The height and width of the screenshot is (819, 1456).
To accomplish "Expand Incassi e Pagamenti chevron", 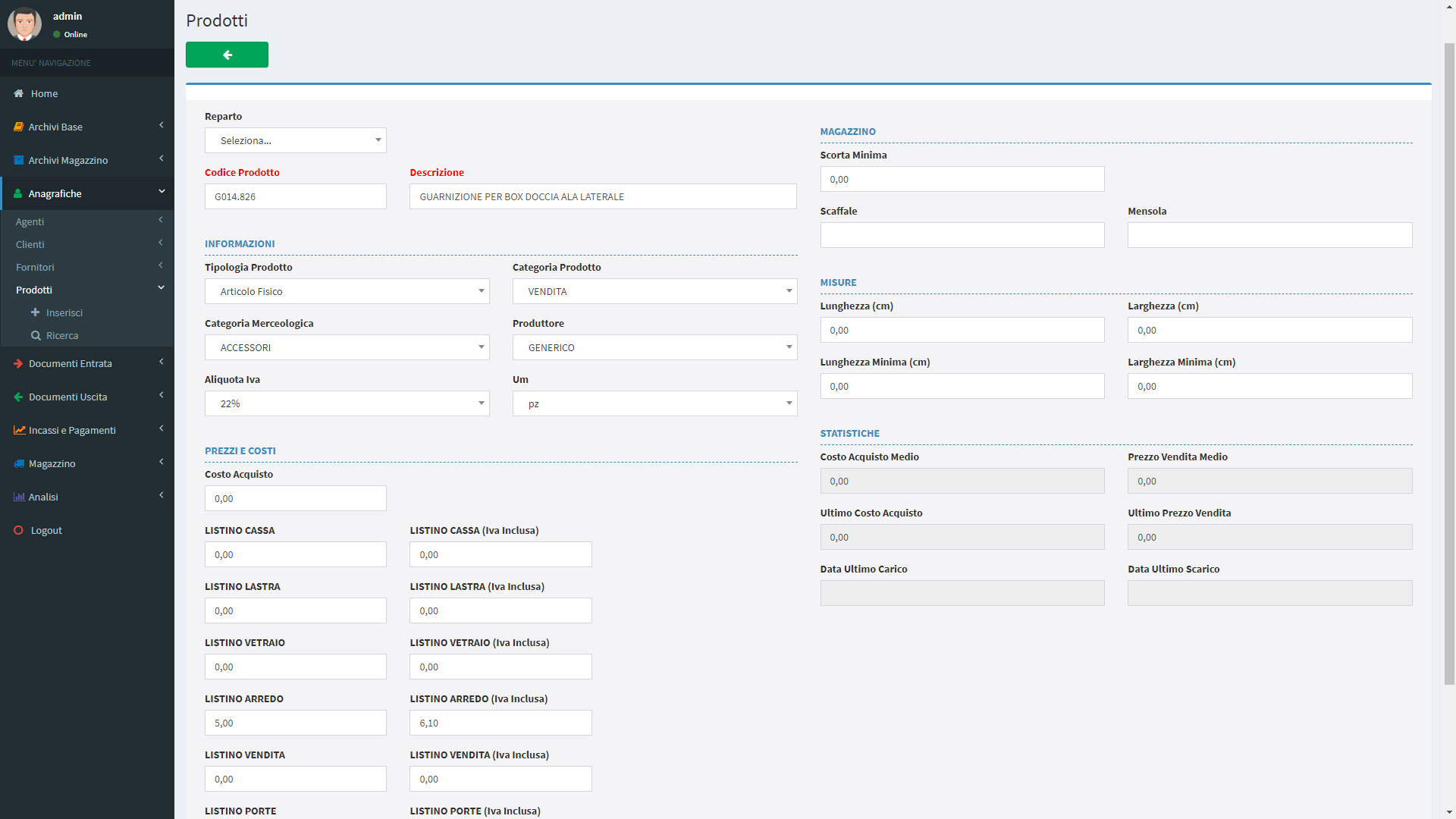I will coord(161,428).
